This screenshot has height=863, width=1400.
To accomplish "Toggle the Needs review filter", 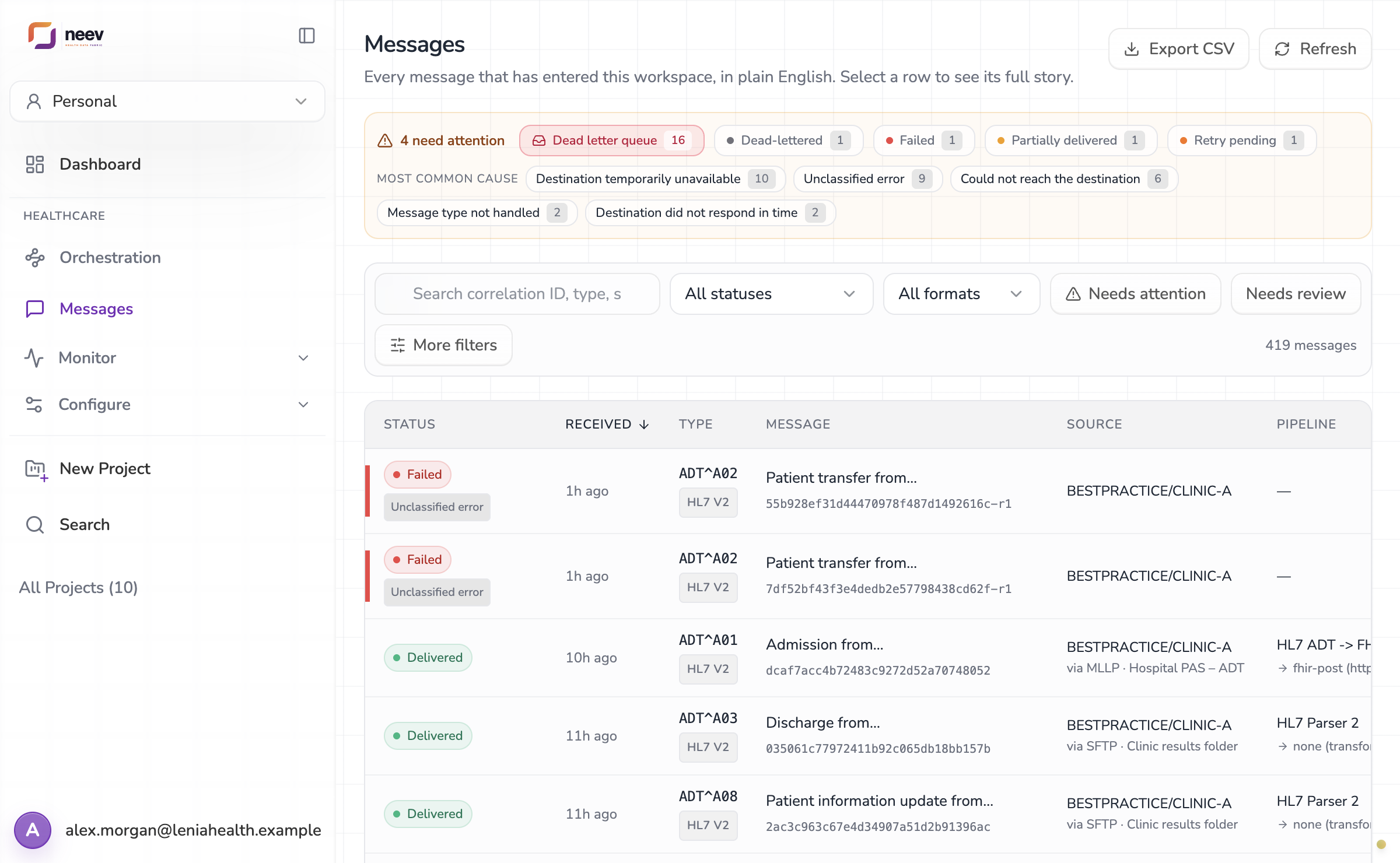I will pos(1296,294).
